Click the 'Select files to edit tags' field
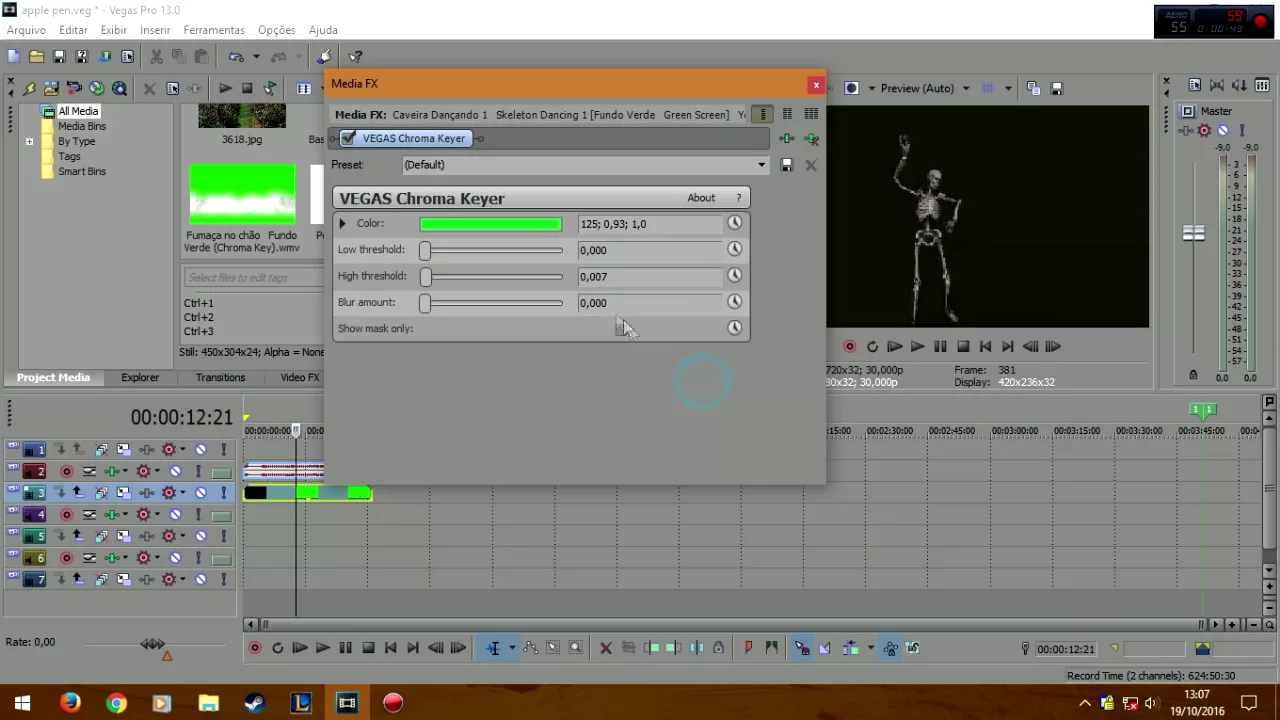 (253, 277)
